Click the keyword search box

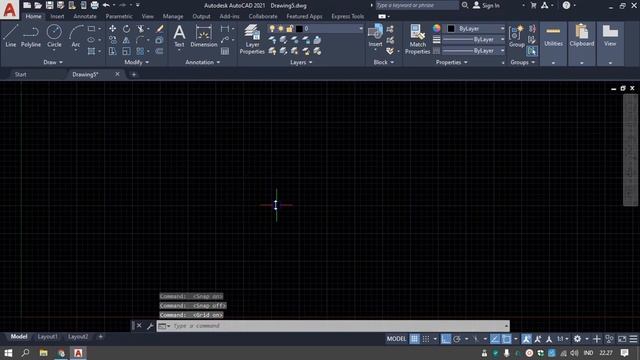(417, 5)
